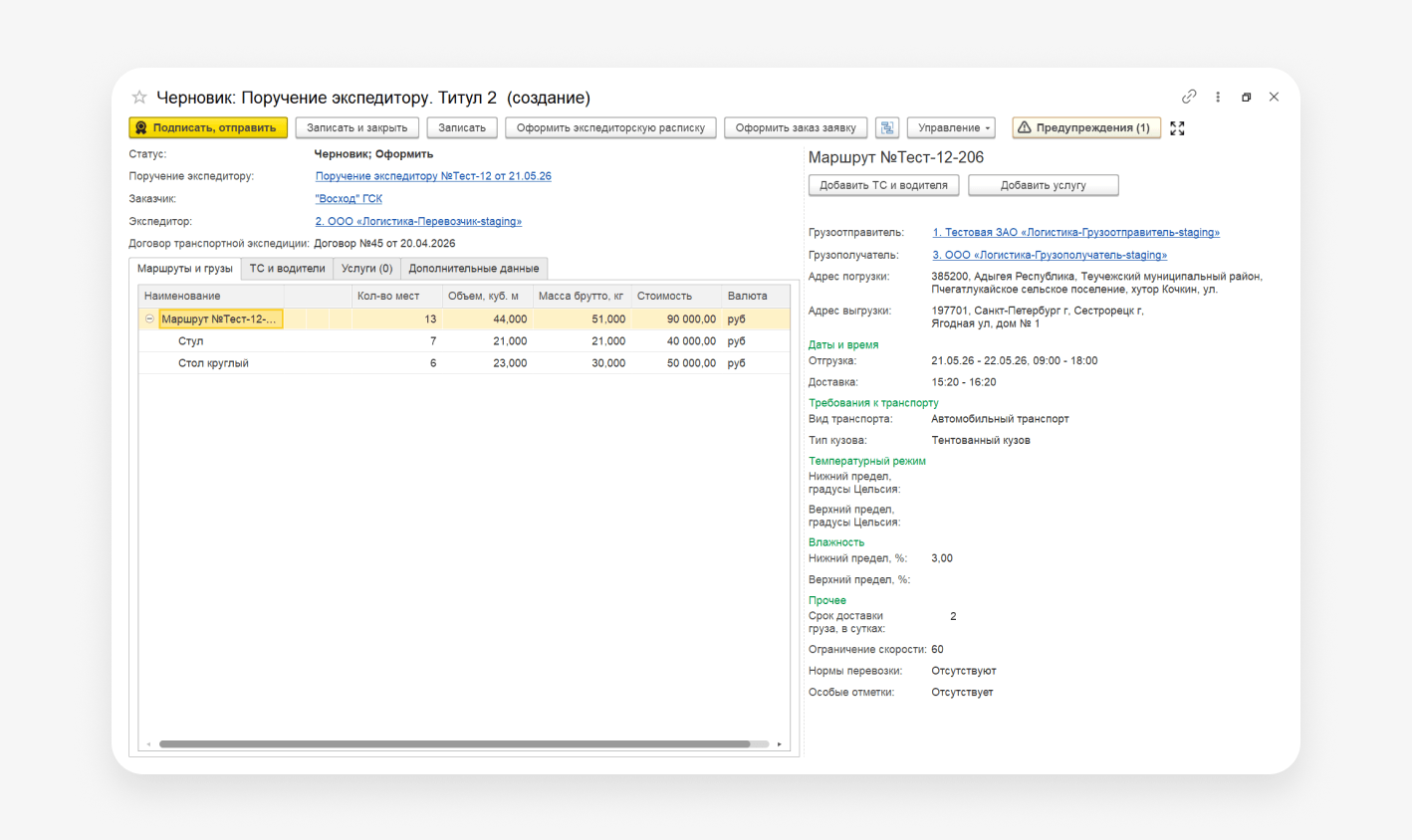
Task: Collapse the Маршрут №Тест-12 tree row
Action: click(x=149, y=319)
